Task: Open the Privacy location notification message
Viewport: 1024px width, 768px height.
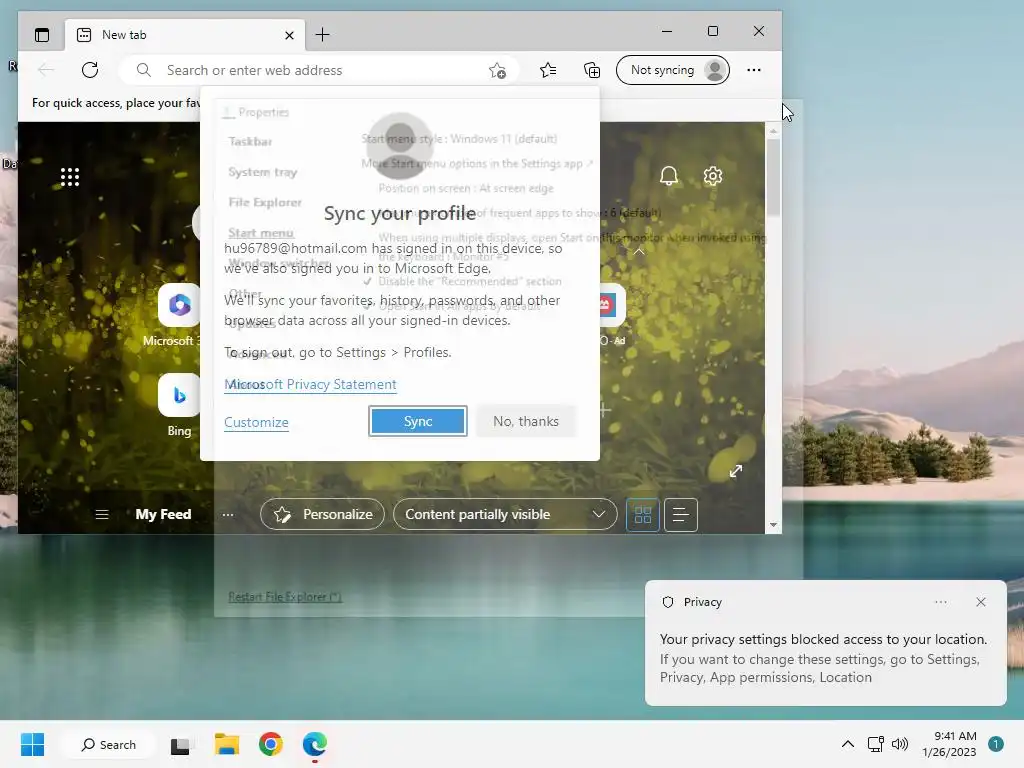Action: point(824,658)
